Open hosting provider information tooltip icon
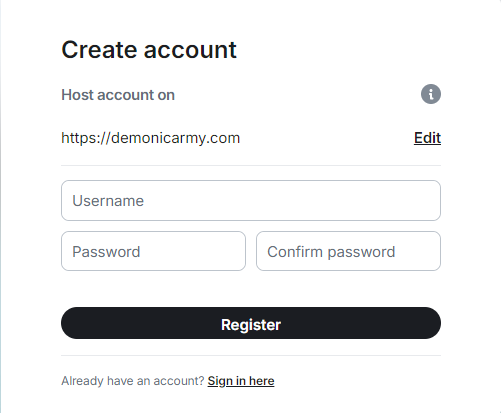The image size is (501, 413). point(431,94)
